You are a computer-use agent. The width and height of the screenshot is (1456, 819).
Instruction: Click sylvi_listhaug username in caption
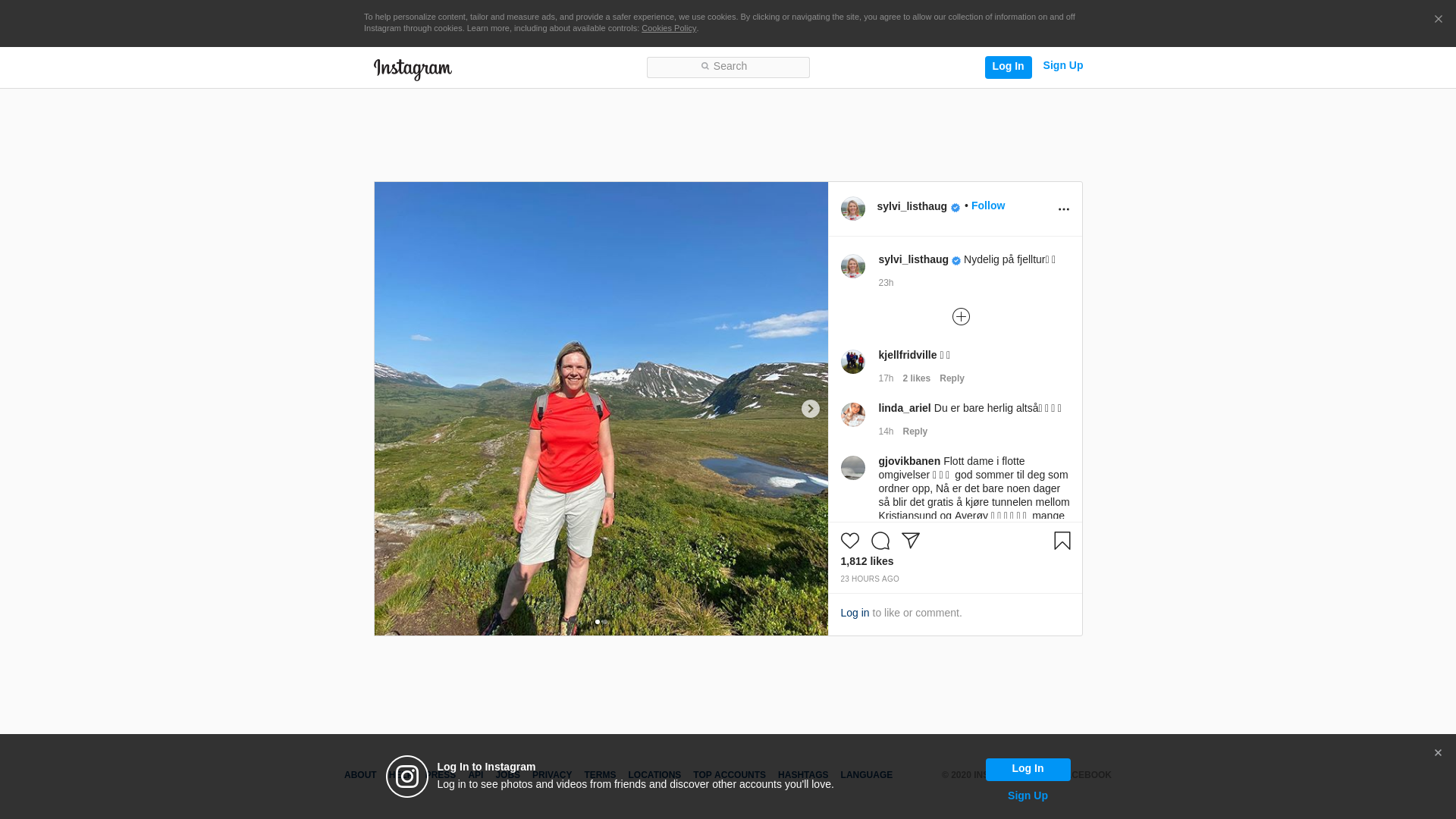913,259
